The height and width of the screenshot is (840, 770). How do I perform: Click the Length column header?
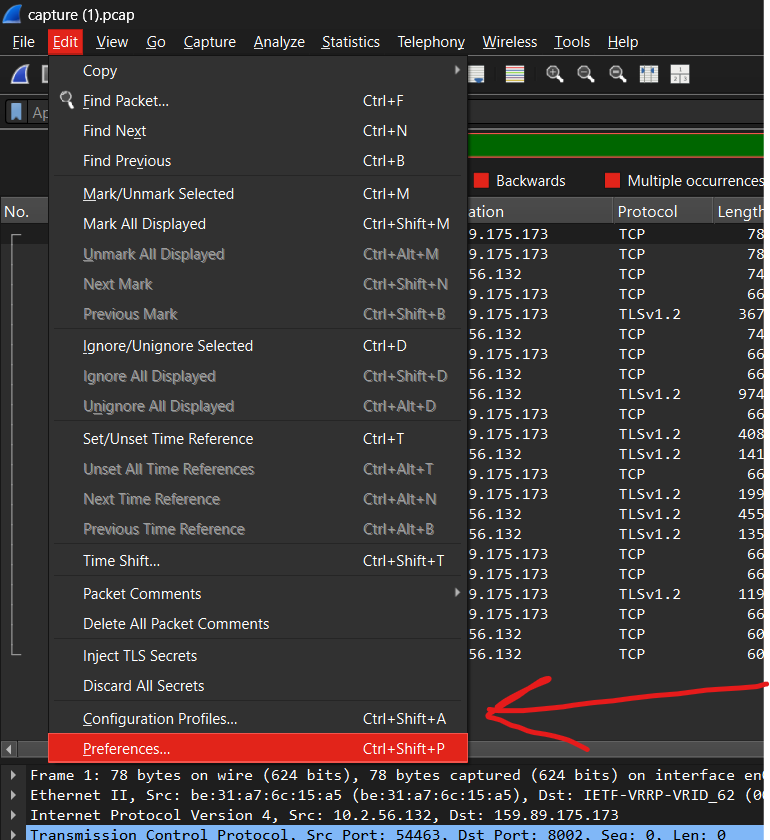click(x=739, y=212)
